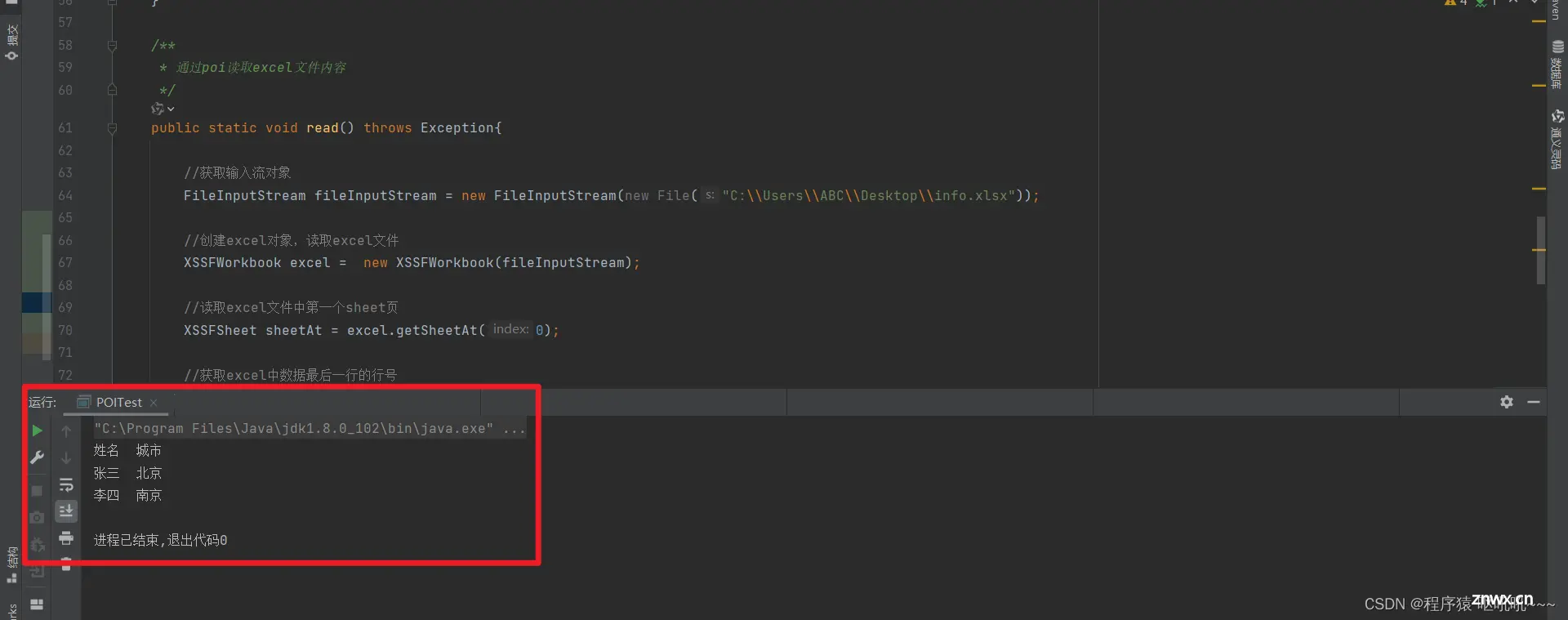Click the line number 70 in gutter

click(x=65, y=330)
